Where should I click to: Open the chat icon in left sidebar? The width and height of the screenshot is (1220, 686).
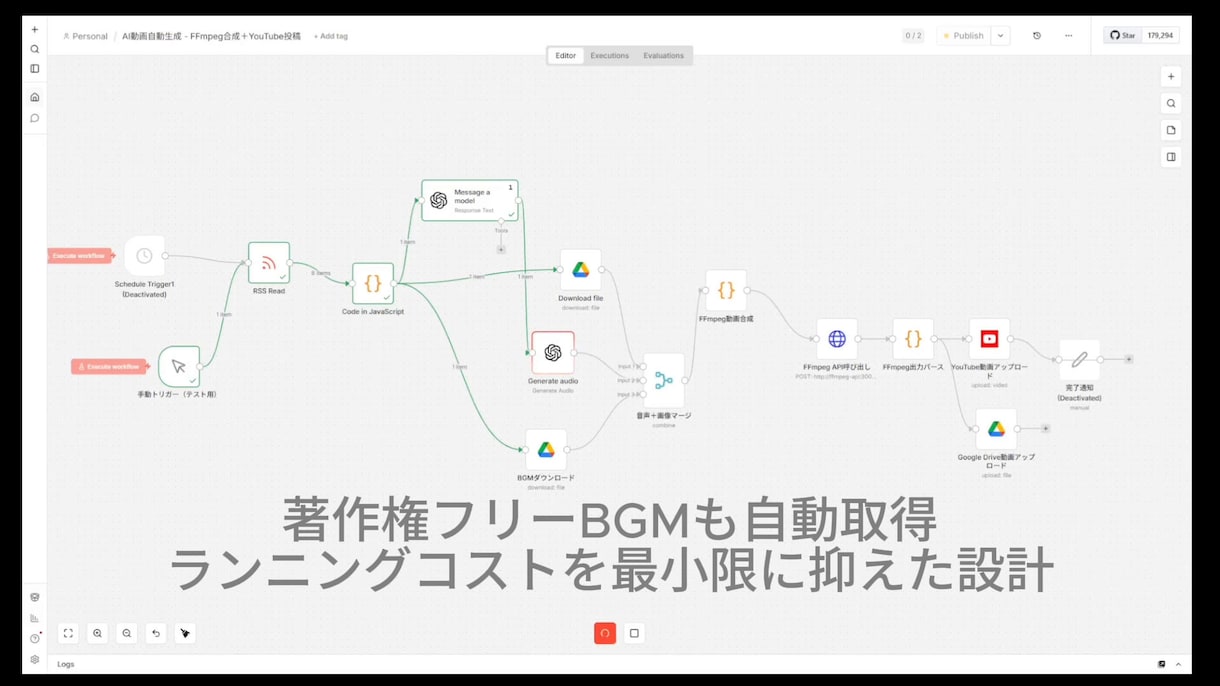pos(35,118)
